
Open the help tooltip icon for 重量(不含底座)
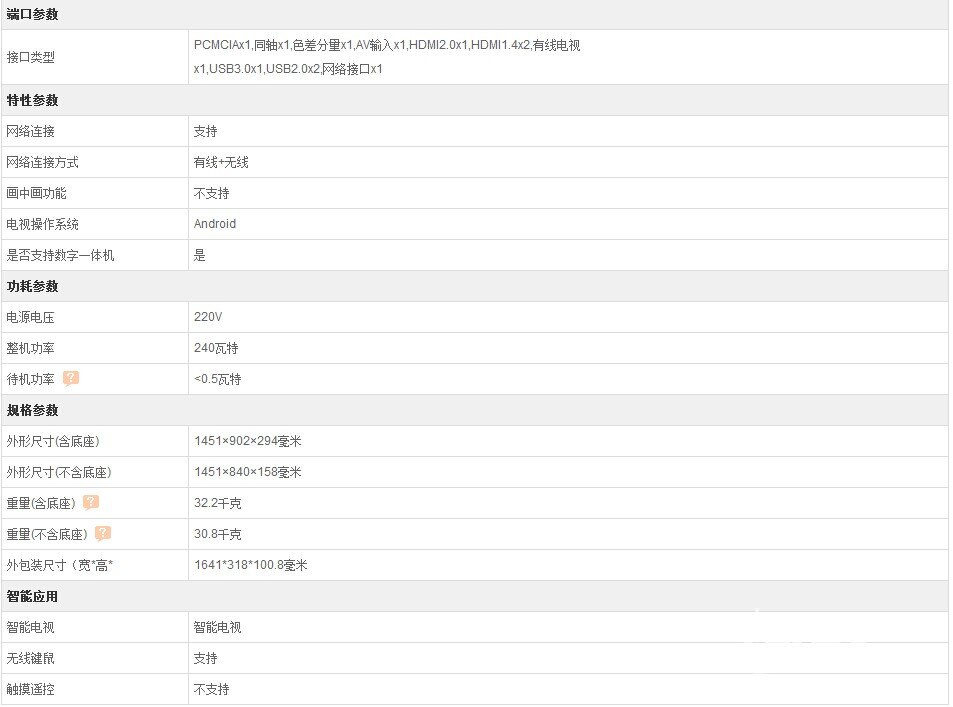[x=103, y=534]
